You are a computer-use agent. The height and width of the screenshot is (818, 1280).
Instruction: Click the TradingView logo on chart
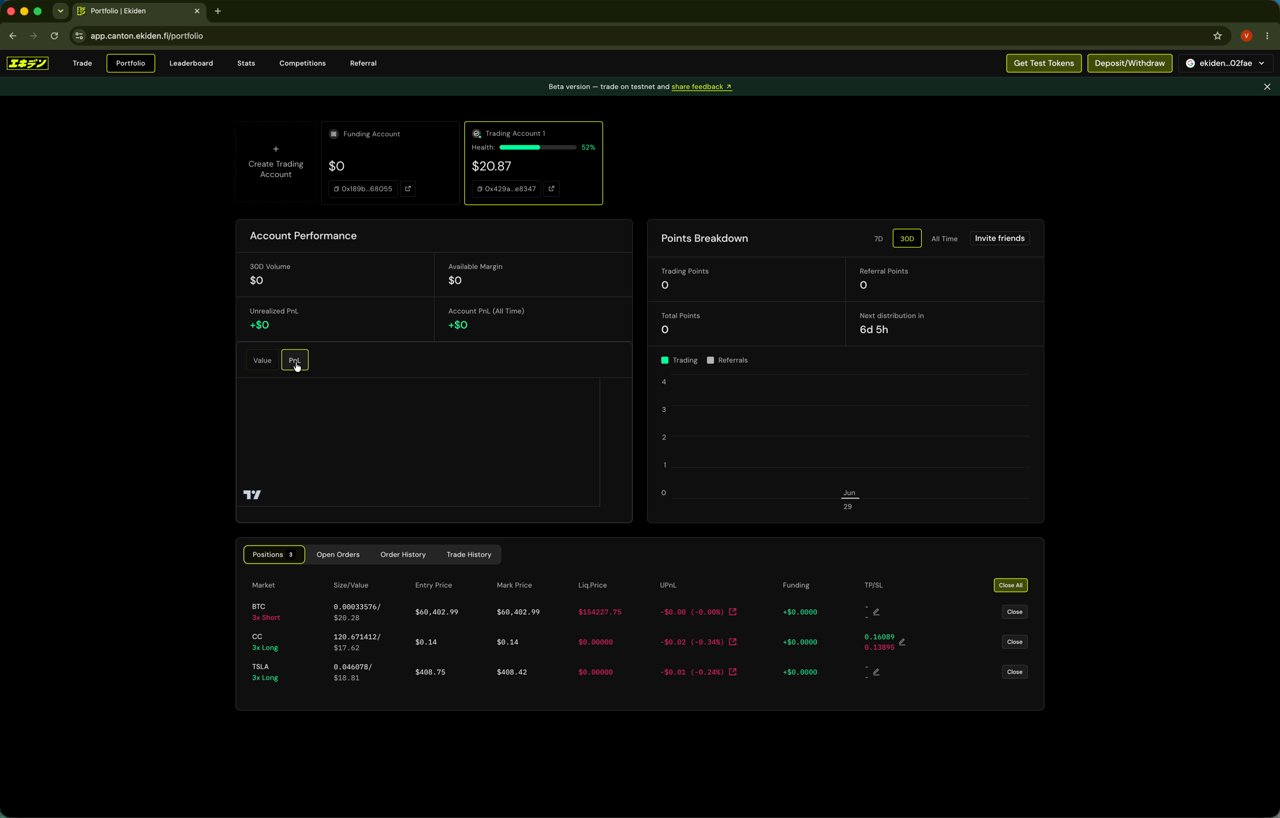coord(252,495)
